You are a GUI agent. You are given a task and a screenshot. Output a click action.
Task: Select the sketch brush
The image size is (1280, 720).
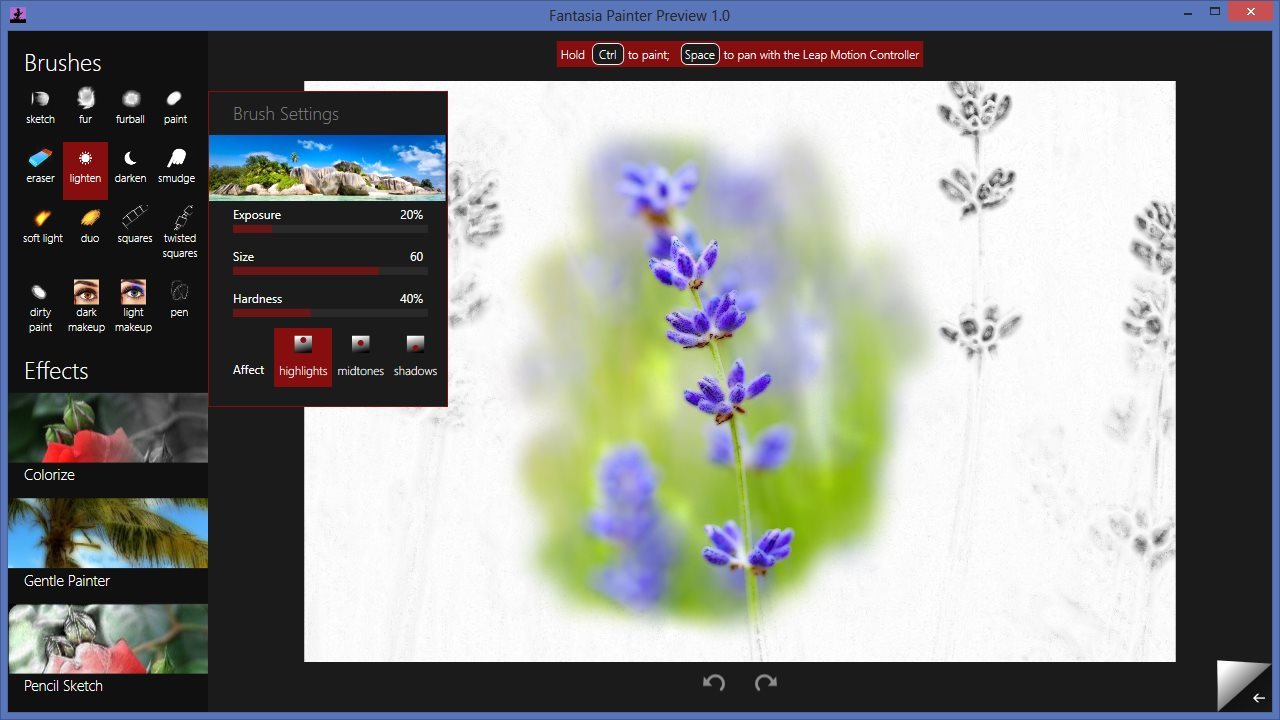(40, 107)
